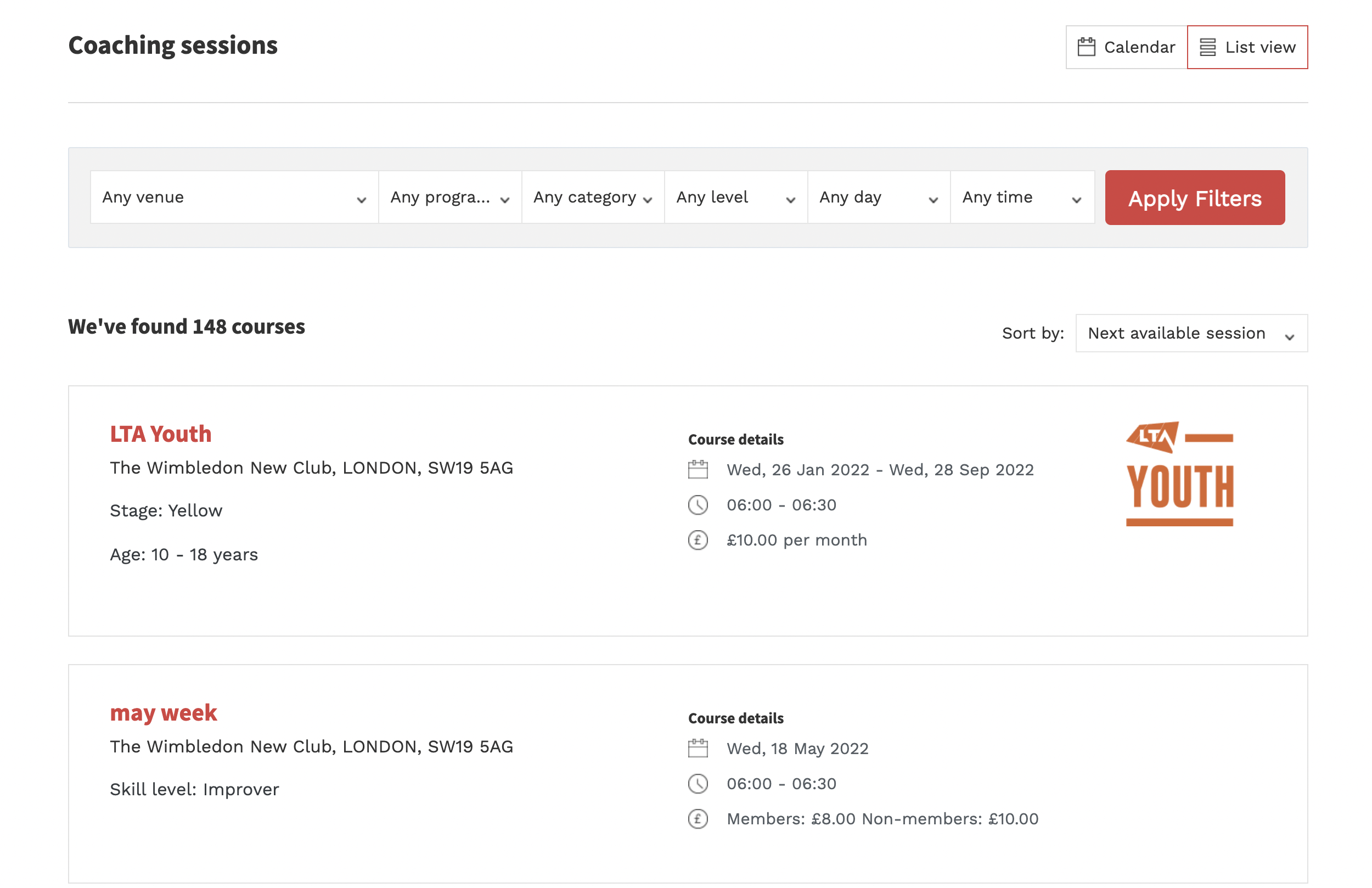The image size is (1372, 888).
Task: Expand the Any programme filter
Action: click(449, 197)
